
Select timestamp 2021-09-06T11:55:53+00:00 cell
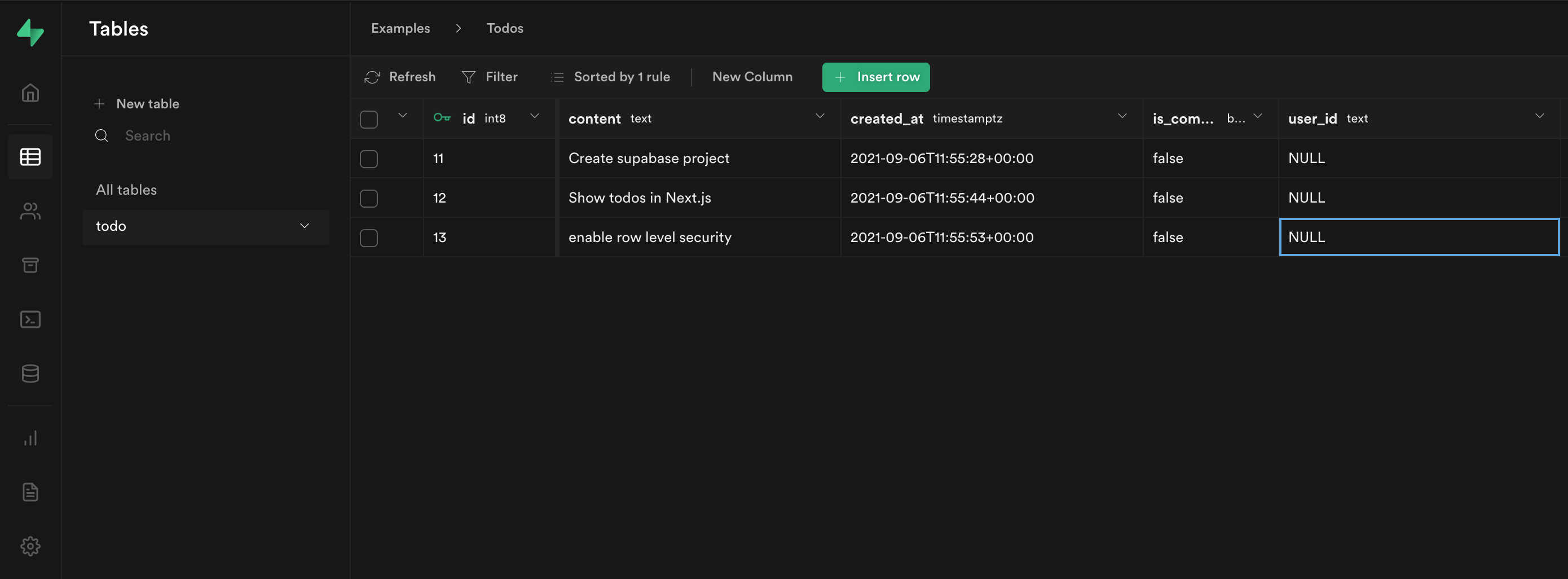pos(992,238)
